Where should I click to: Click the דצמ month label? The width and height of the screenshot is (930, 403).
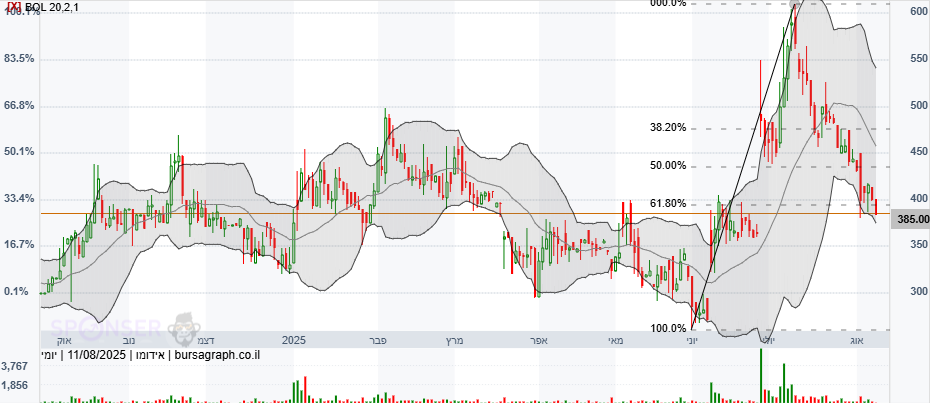[204, 341]
